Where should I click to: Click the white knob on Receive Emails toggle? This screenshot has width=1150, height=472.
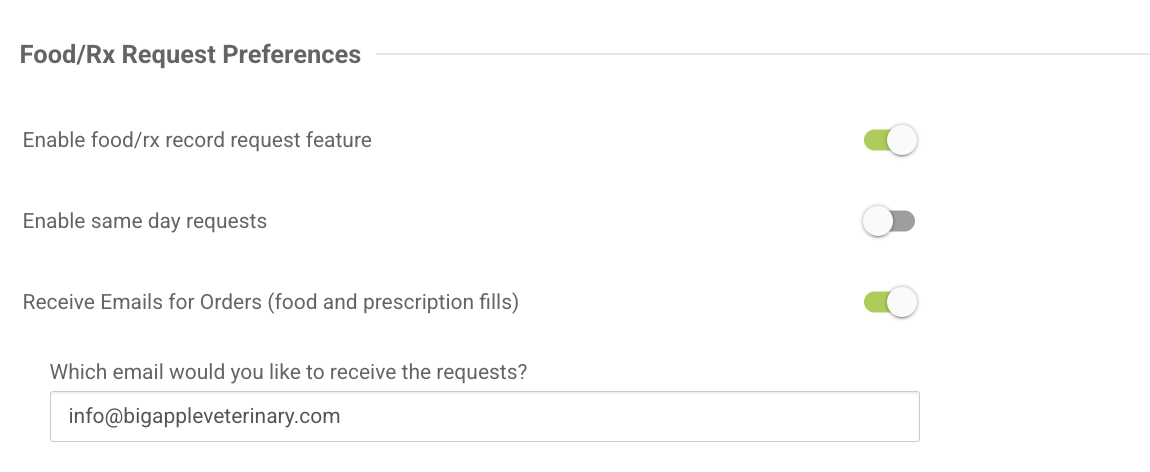tap(902, 301)
